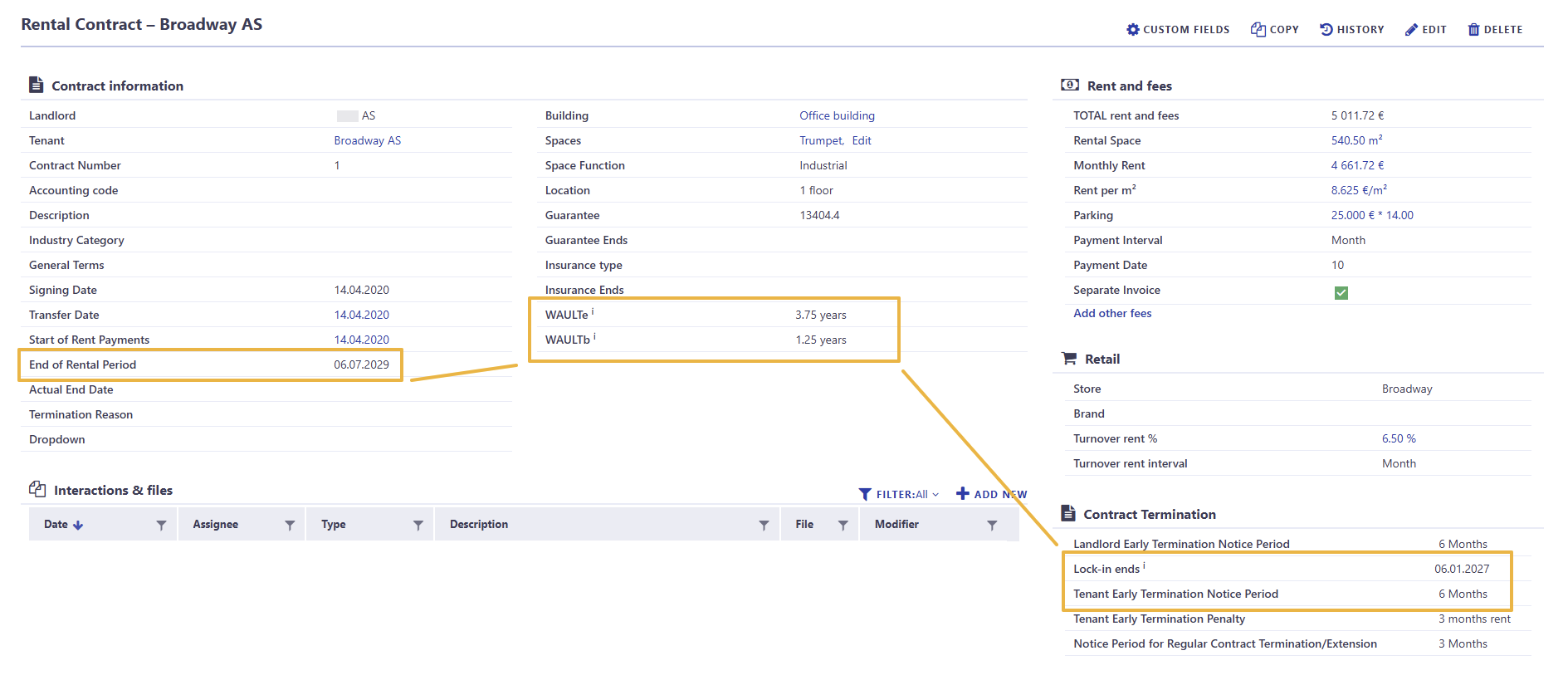
Task: Click the Payment Interval Month value
Action: pos(1348,240)
